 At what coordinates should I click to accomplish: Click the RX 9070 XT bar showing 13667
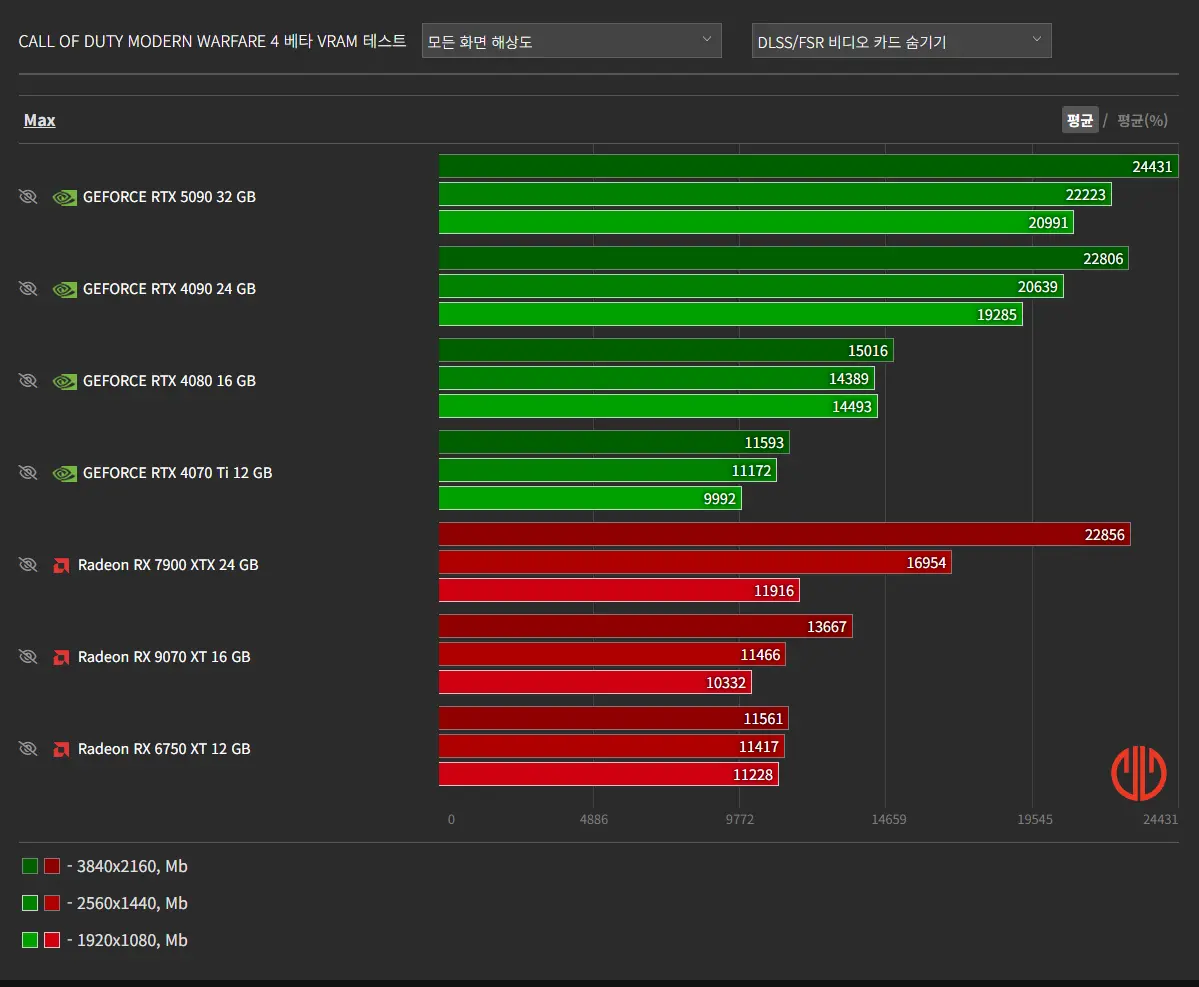click(x=645, y=626)
